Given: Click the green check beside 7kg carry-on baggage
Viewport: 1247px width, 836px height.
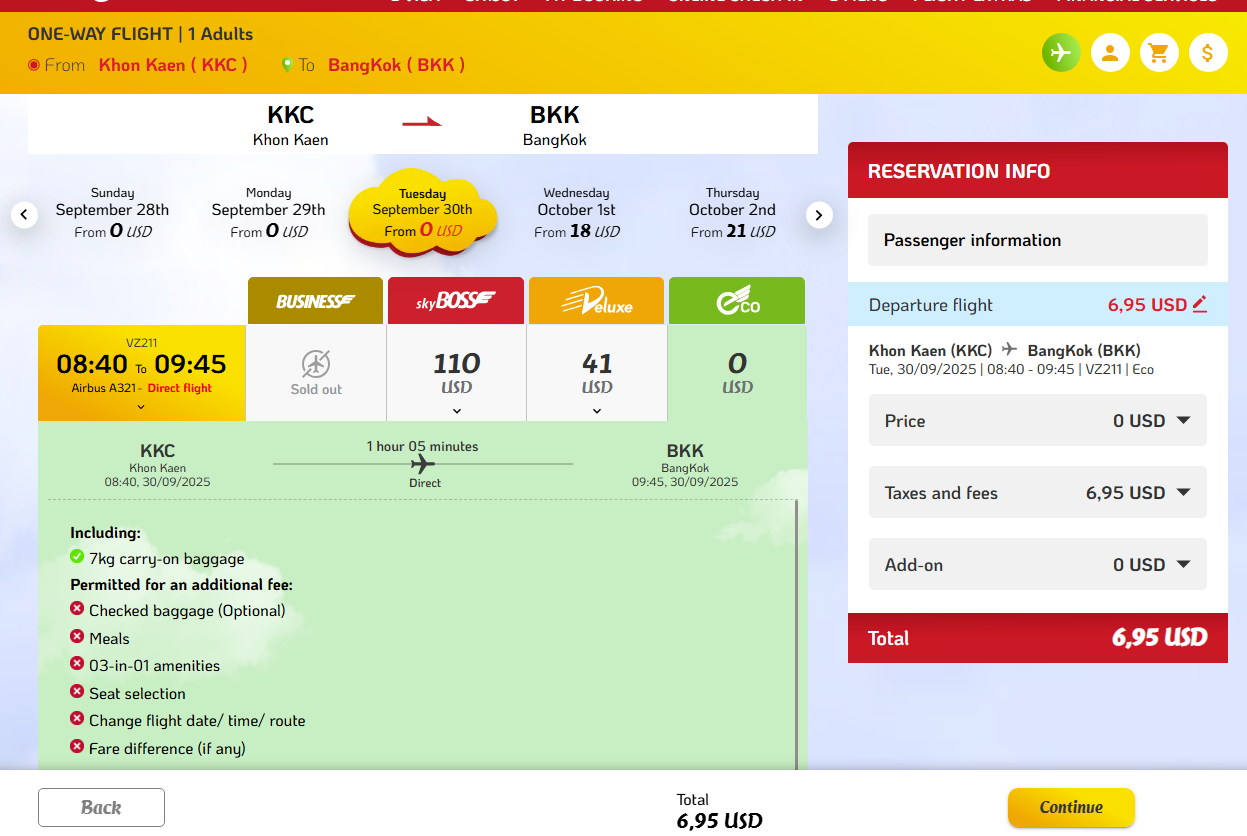Looking at the screenshot, I should (77, 557).
